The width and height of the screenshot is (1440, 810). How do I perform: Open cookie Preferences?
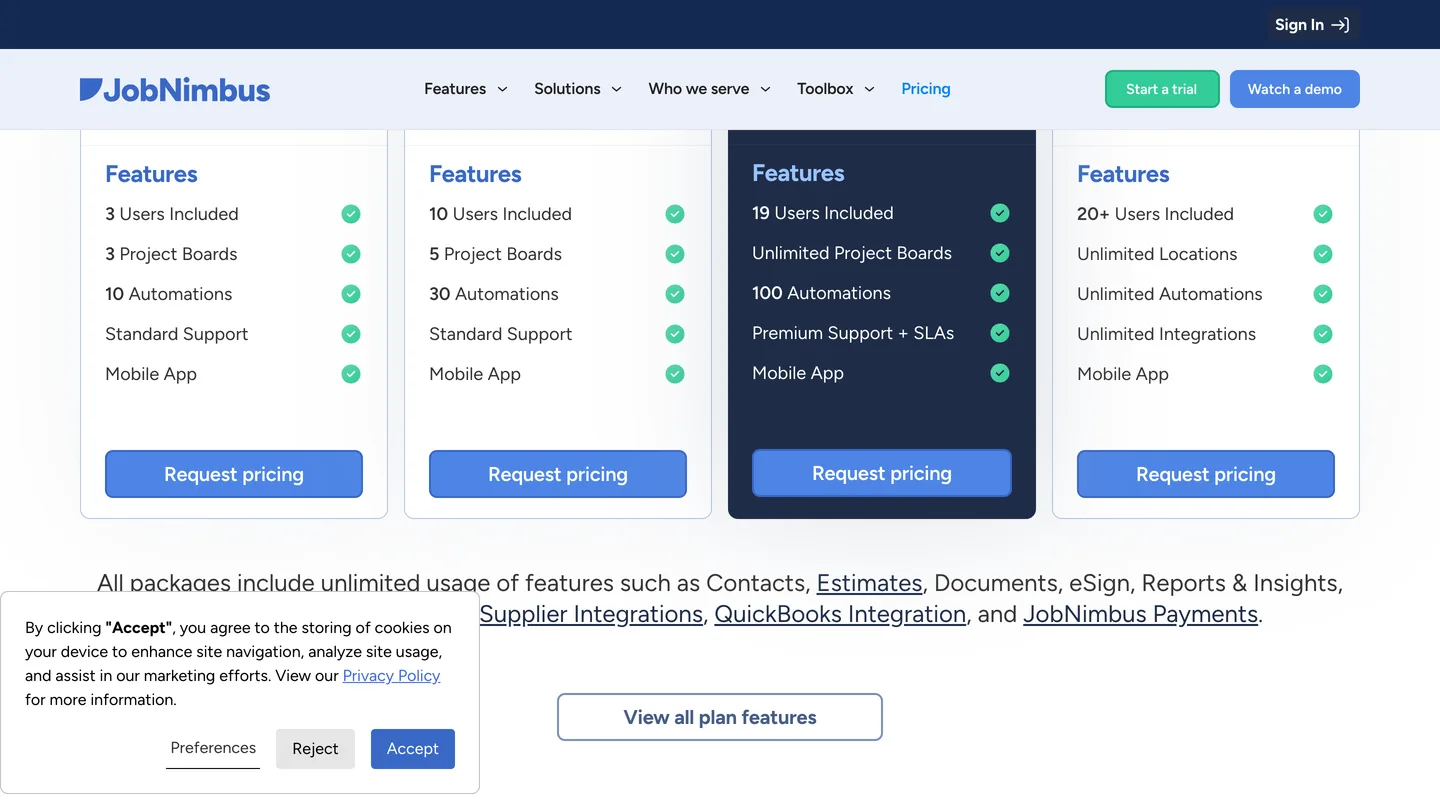tap(213, 748)
